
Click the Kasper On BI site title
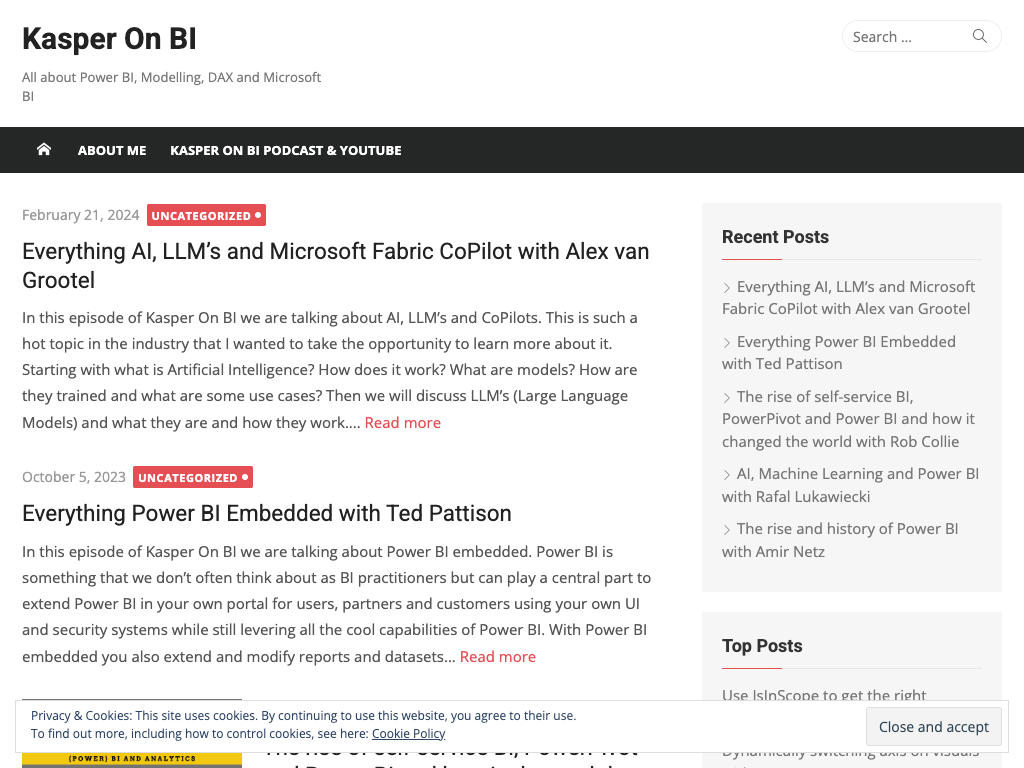tap(109, 39)
